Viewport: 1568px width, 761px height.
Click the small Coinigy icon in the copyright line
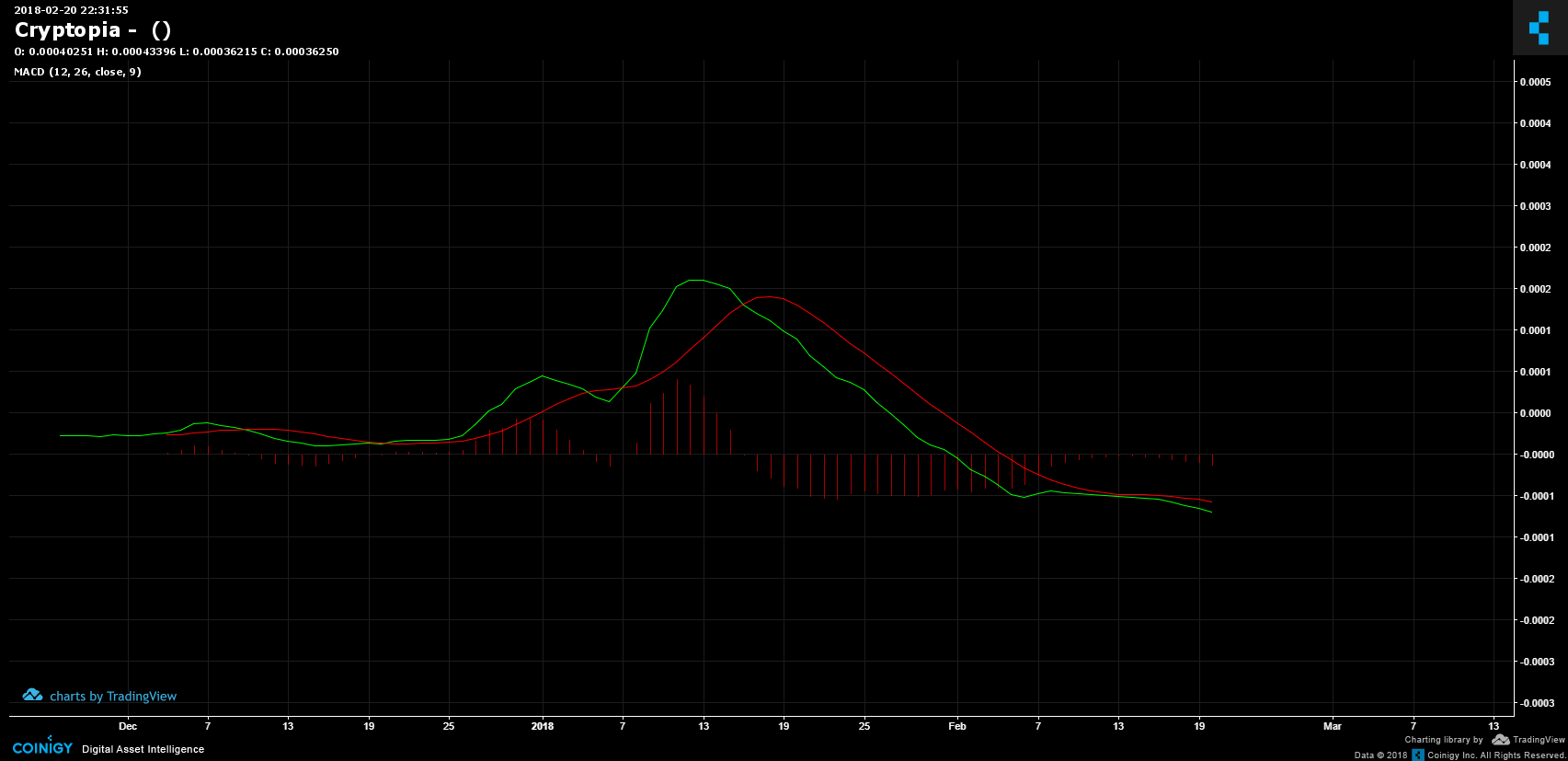1418,755
